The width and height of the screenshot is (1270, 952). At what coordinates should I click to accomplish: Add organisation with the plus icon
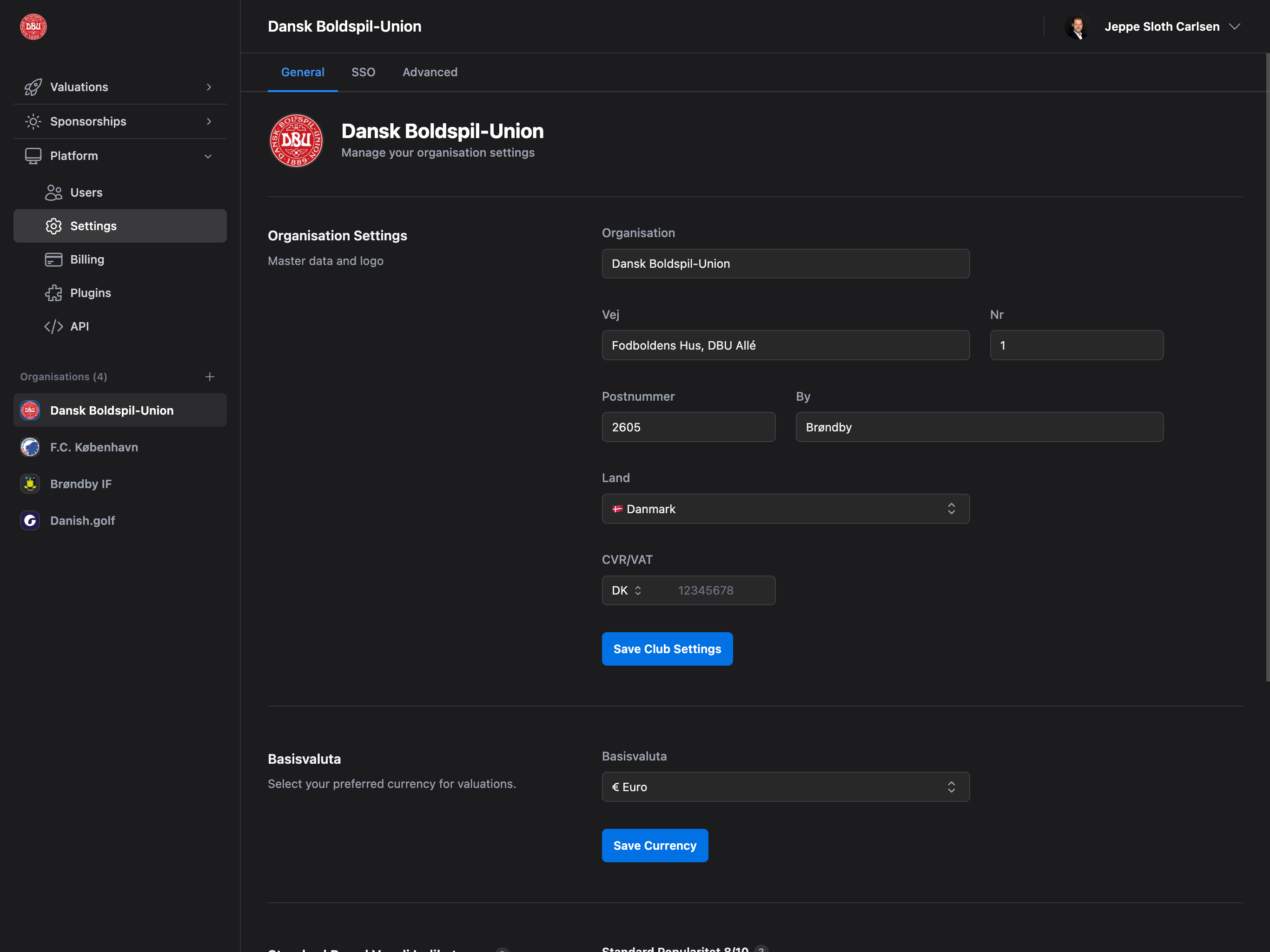coord(210,377)
